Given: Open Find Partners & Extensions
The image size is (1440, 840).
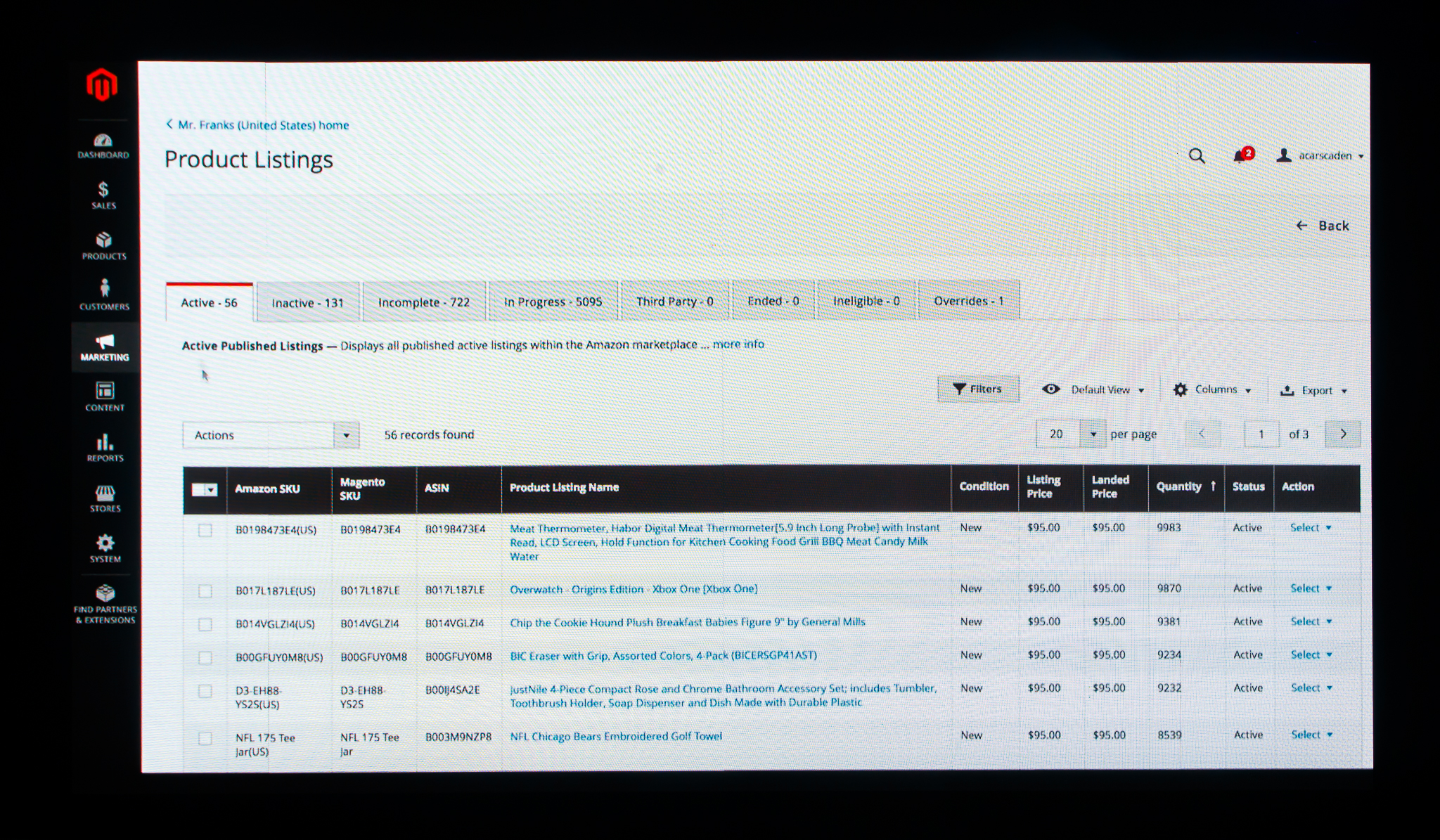Looking at the screenshot, I should click(x=105, y=605).
